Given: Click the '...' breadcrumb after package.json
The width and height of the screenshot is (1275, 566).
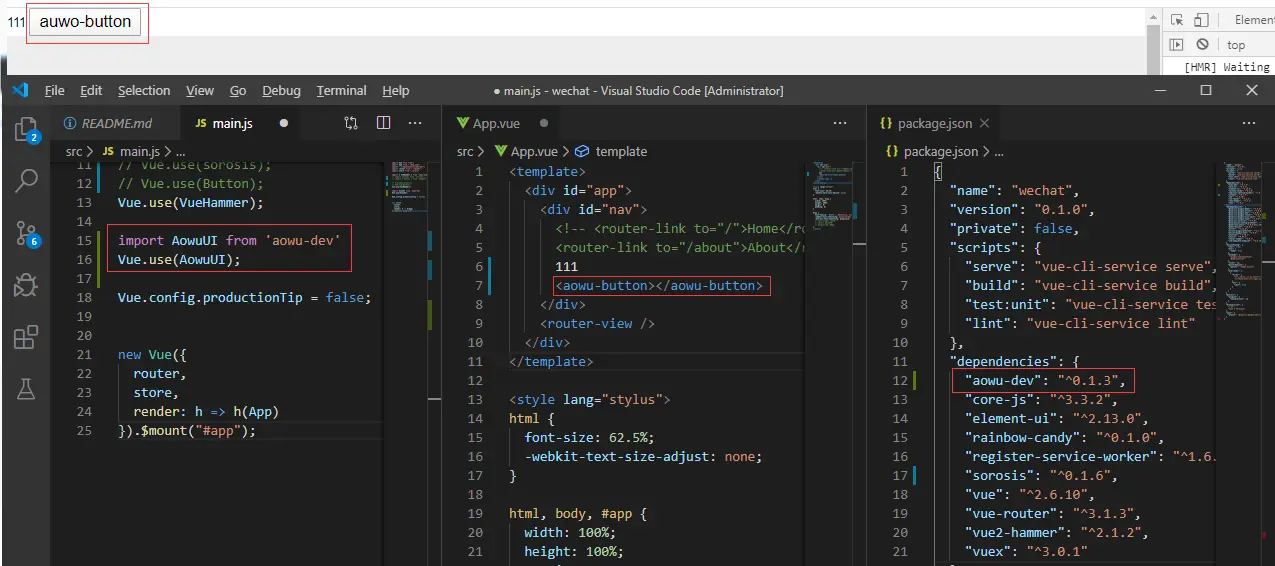Looking at the screenshot, I should point(999,151).
